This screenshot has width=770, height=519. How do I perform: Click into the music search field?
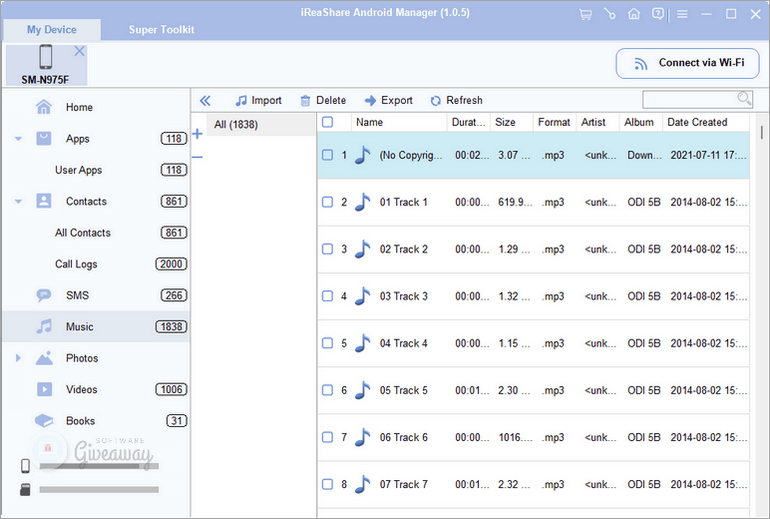click(689, 99)
